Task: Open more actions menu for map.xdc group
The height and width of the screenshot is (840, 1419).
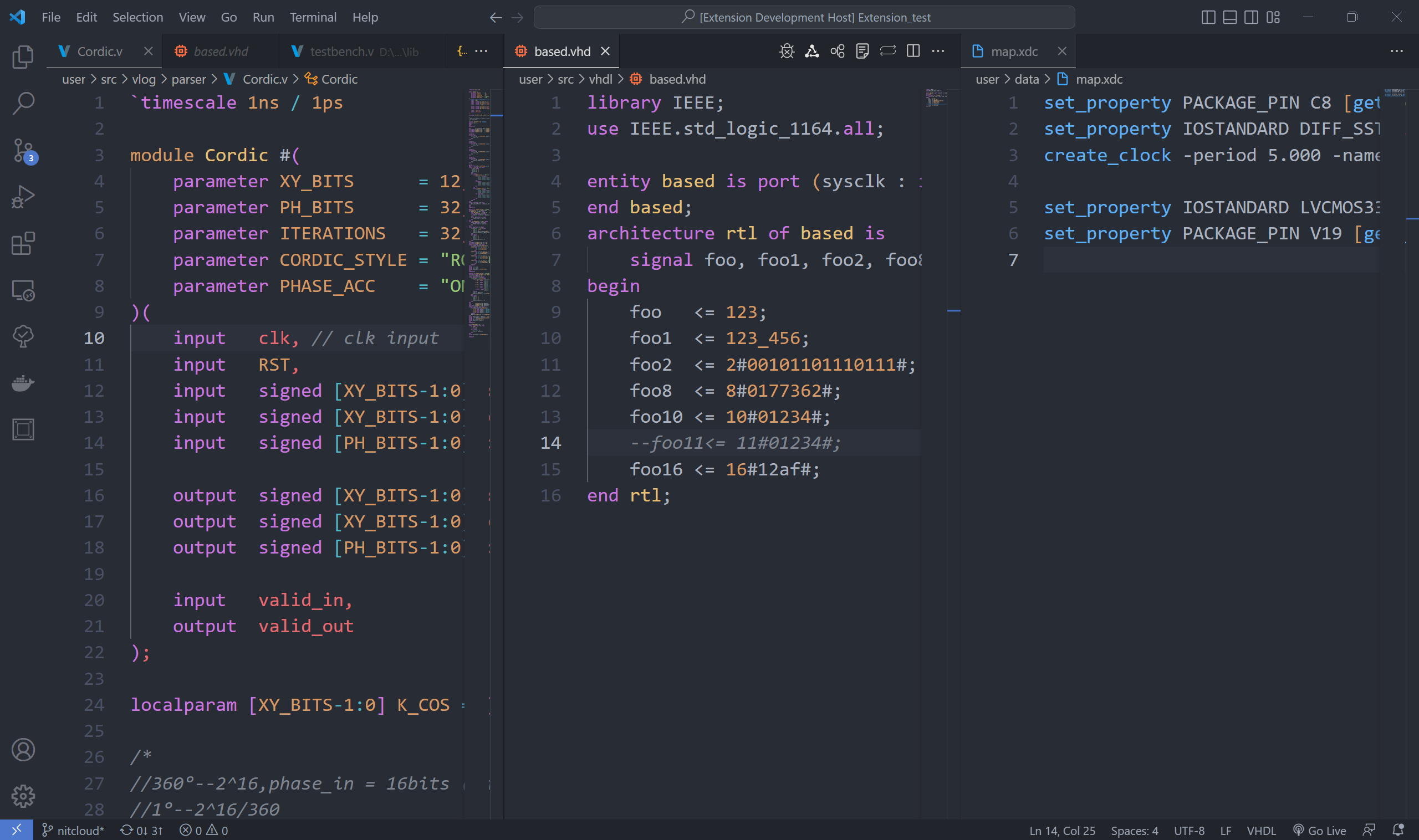Action: pyautogui.click(x=1396, y=51)
